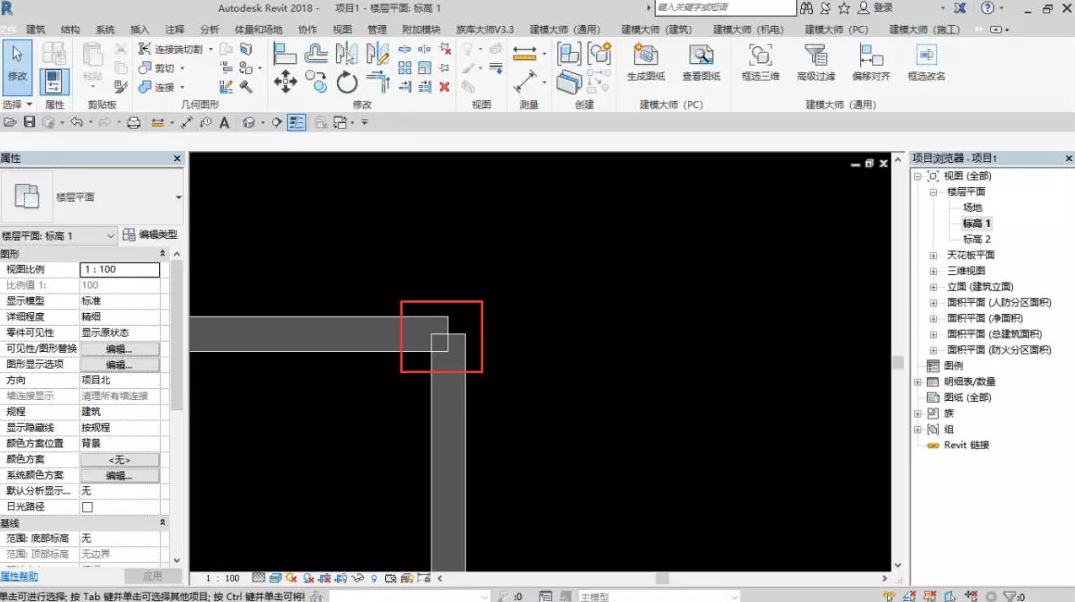Screen dimensions: 1075x602
Task: Expand the 三维视图 tree node
Action: 933,271
